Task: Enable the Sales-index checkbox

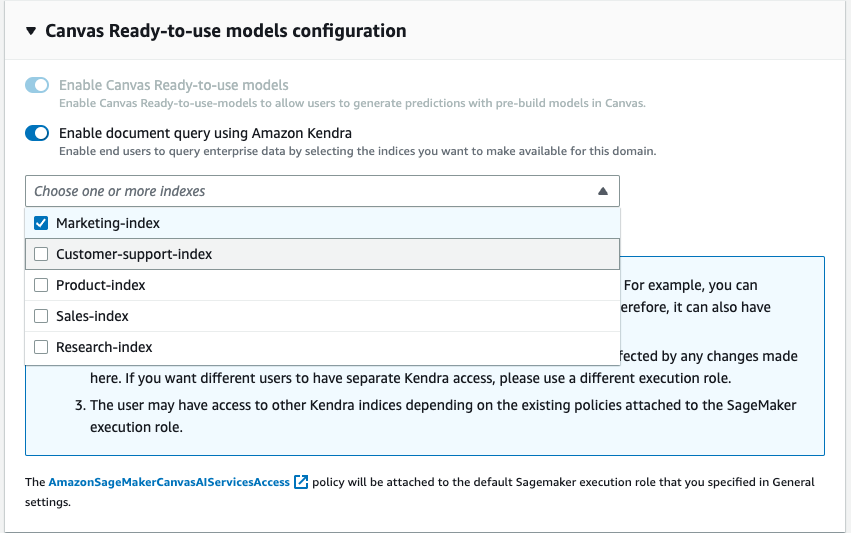Action: coord(41,316)
